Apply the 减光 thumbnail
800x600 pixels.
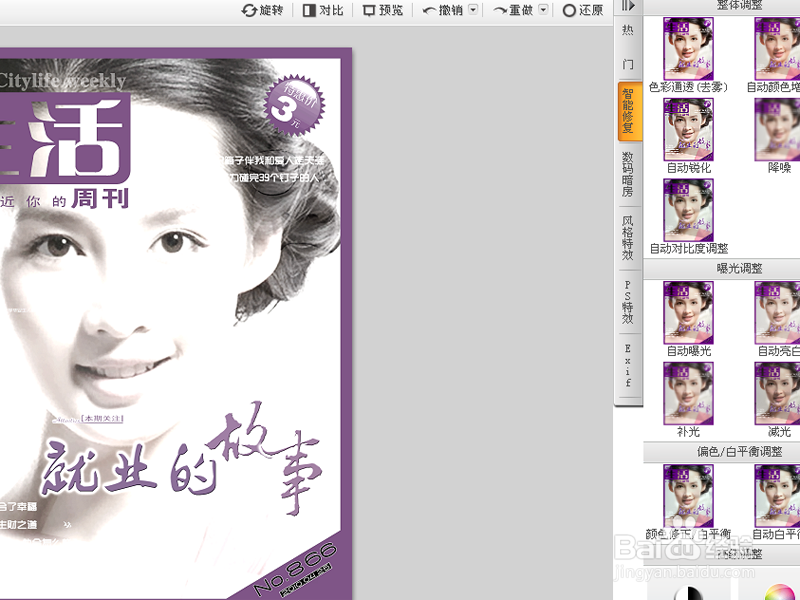pyautogui.click(x=777, y=393)
